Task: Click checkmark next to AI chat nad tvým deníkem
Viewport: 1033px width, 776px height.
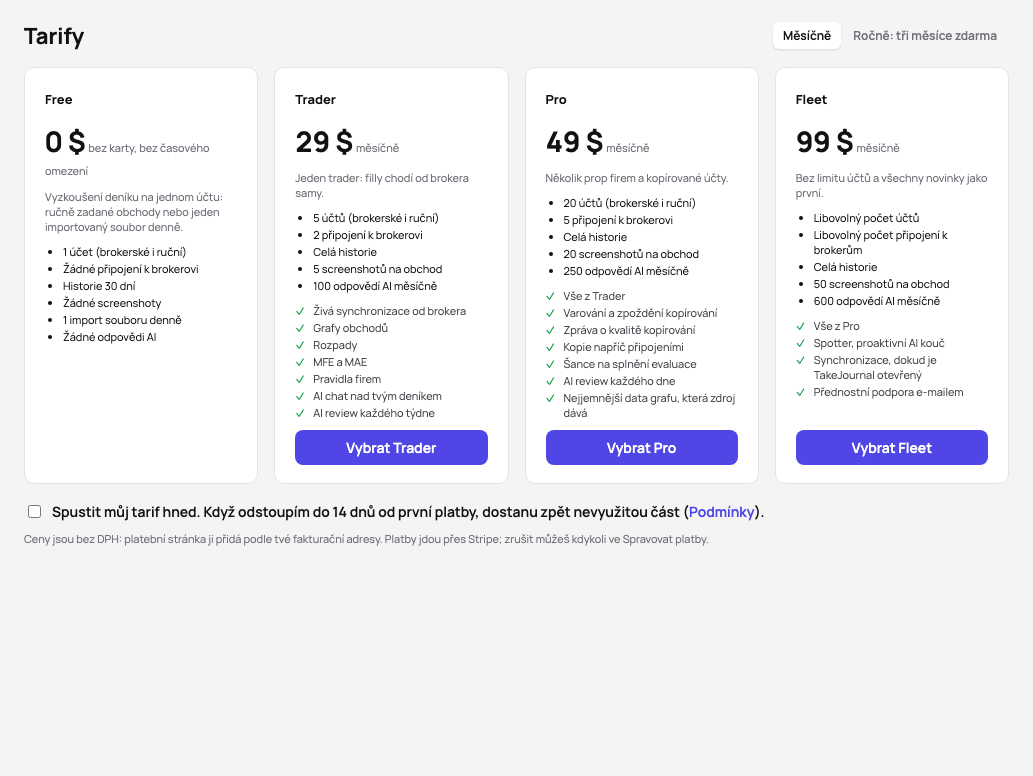Action: coord(300,397)
